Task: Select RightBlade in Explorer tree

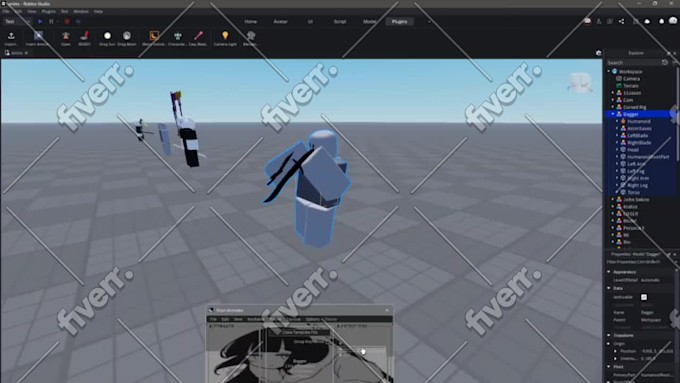Action: coord(639,143)
